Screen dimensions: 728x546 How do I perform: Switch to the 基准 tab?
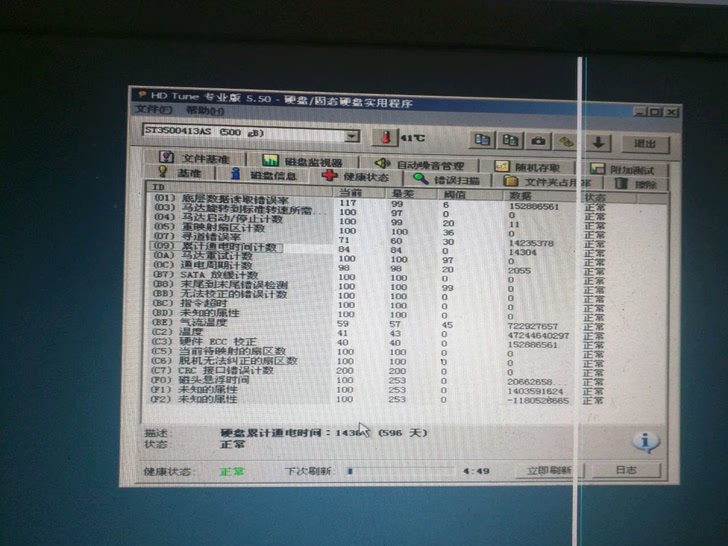tap(179, 172)
